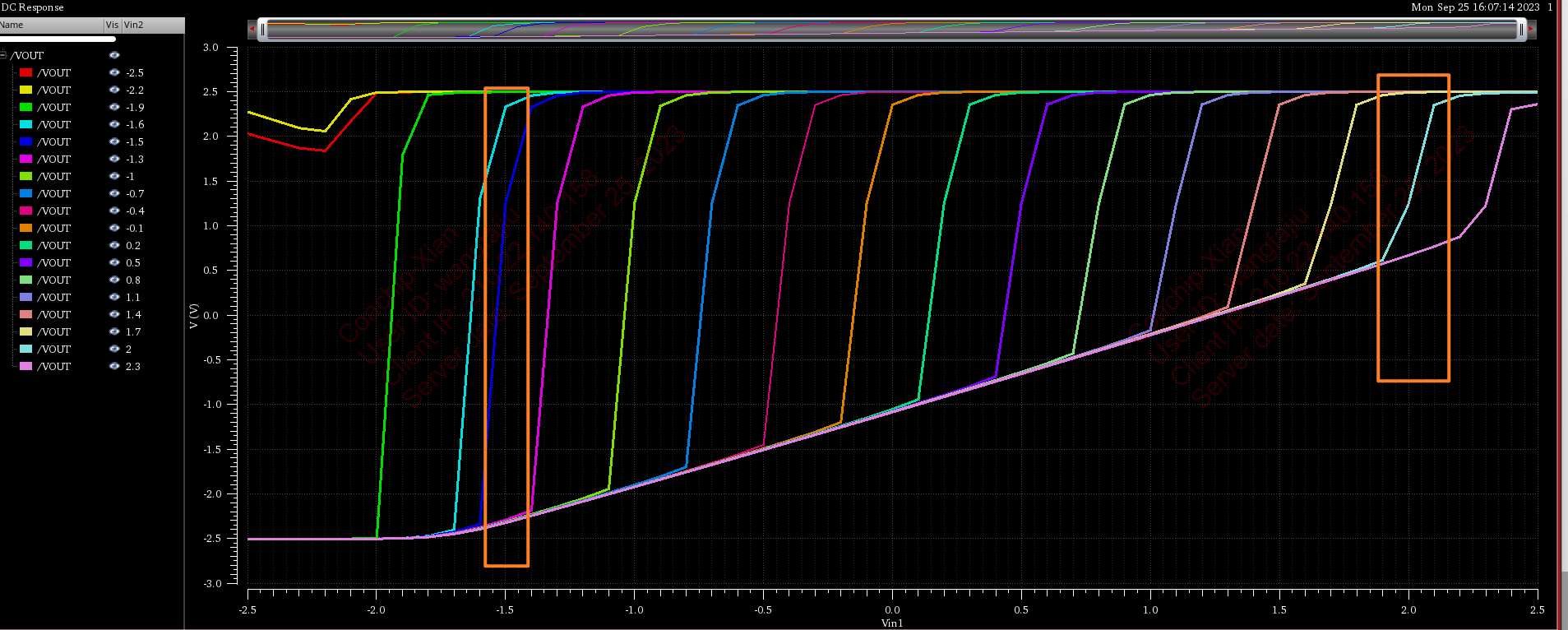
Task: Select the orange swatch of the -0.1 trace
Action: tap(26, 228)
